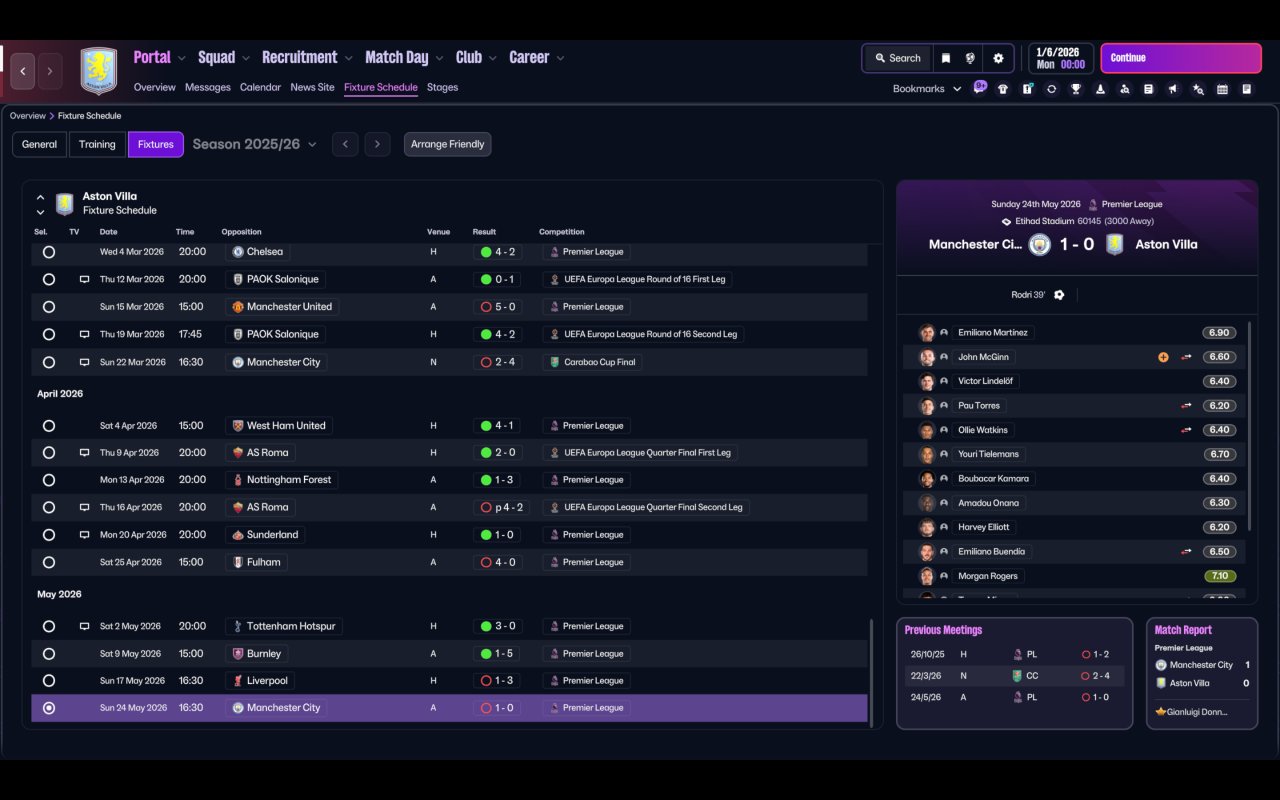Select the Fulham fixture radio button
Image resolution: width=1280 pixels, height=800 pixels.
click(49, 562)
